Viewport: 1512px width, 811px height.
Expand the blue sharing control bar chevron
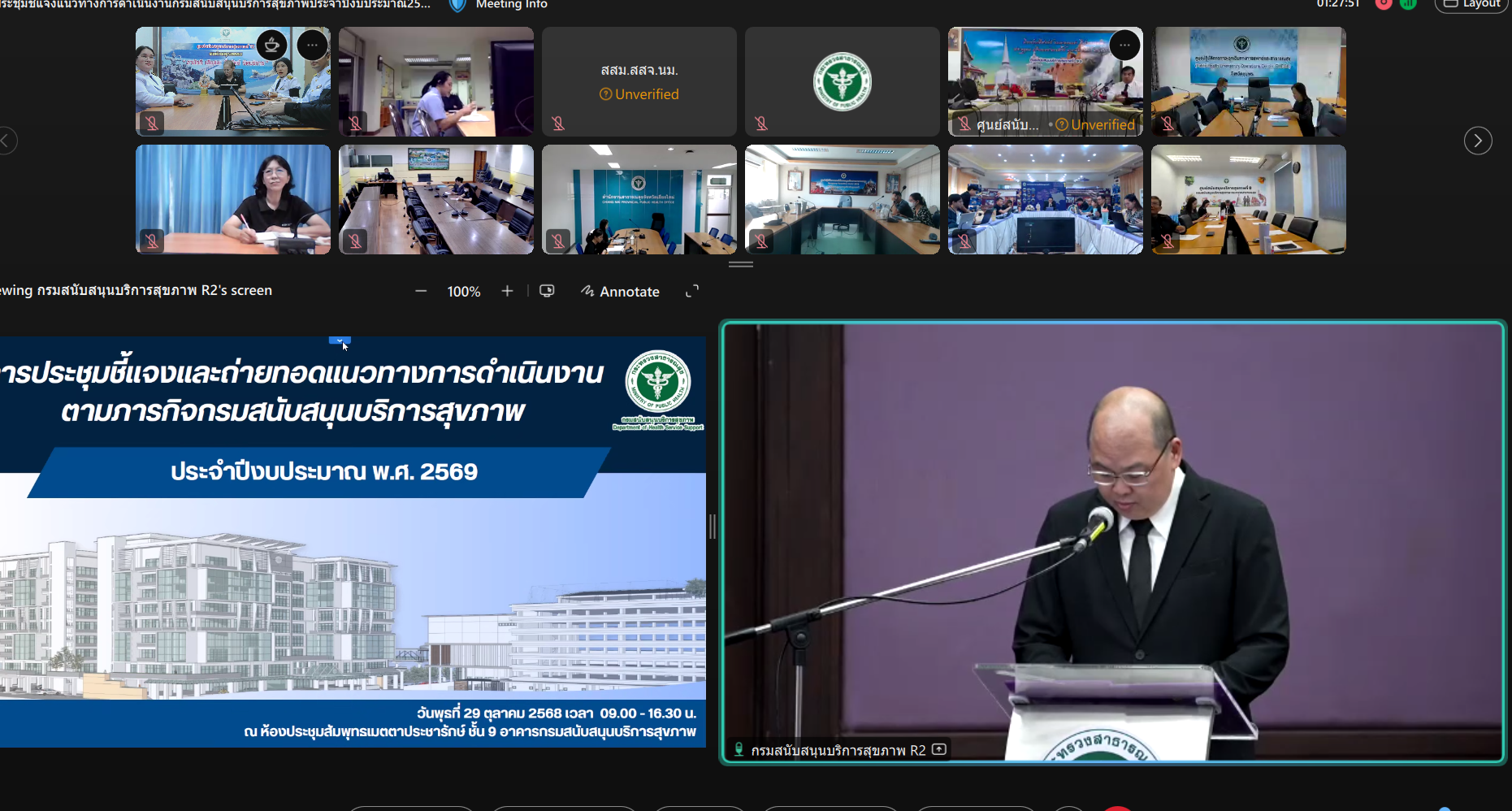[339, 340]
